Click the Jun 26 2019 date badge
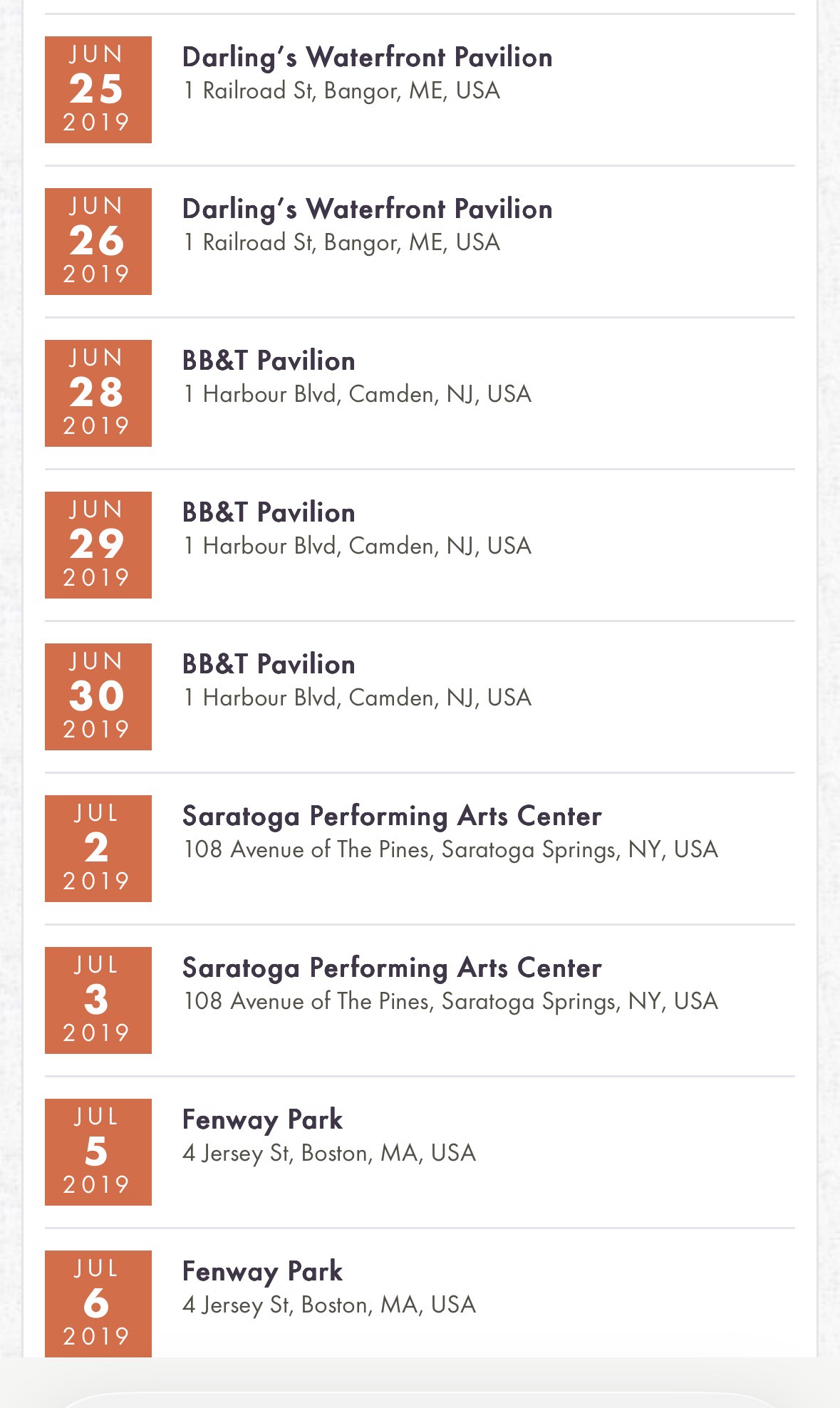Screen dimensions: 840x1408 pyautogui.click(x=98, y=242)
